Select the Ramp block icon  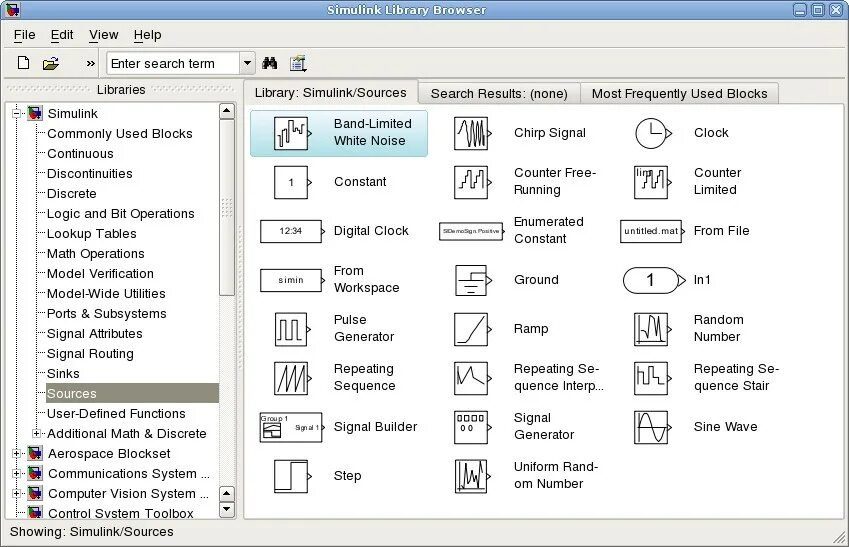(472, 329)
